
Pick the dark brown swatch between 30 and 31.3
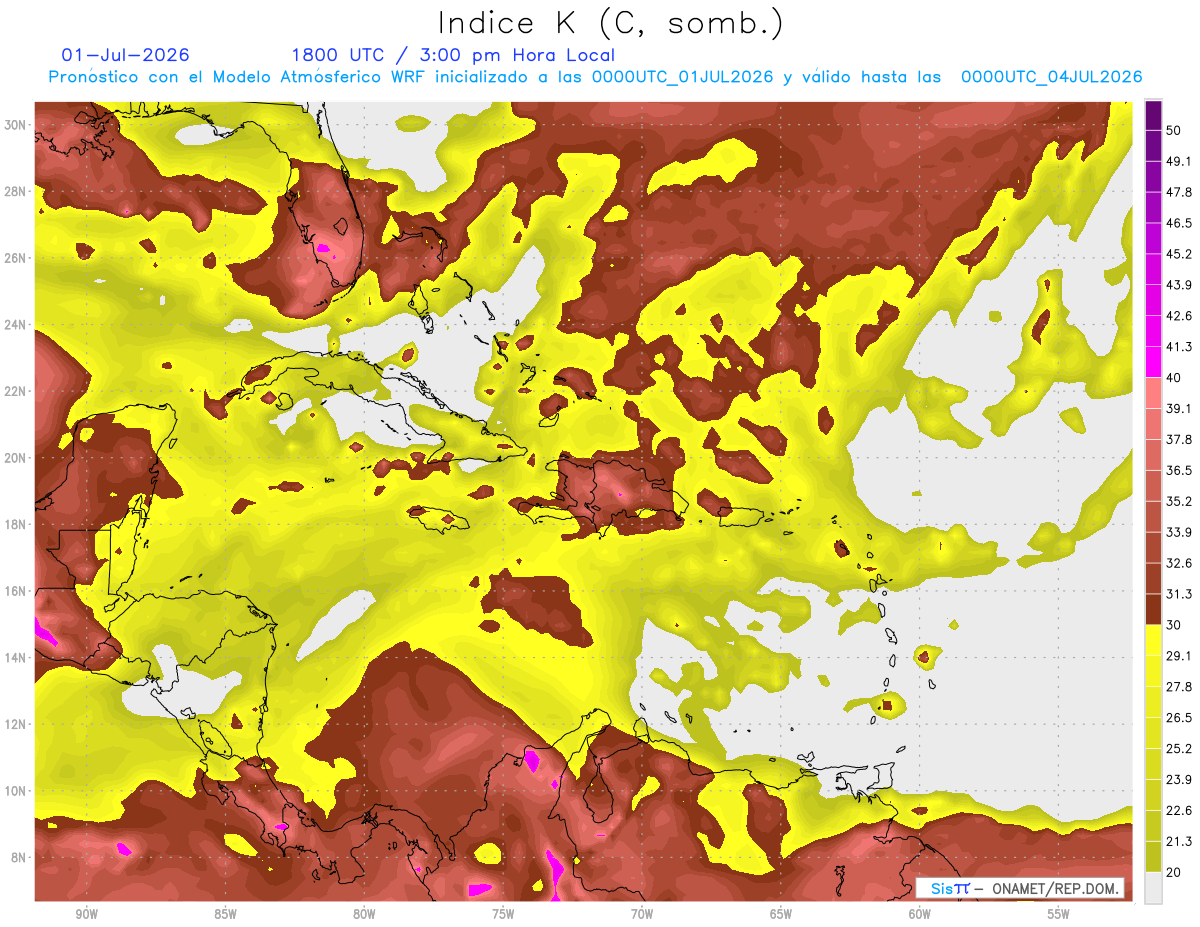1153,610
